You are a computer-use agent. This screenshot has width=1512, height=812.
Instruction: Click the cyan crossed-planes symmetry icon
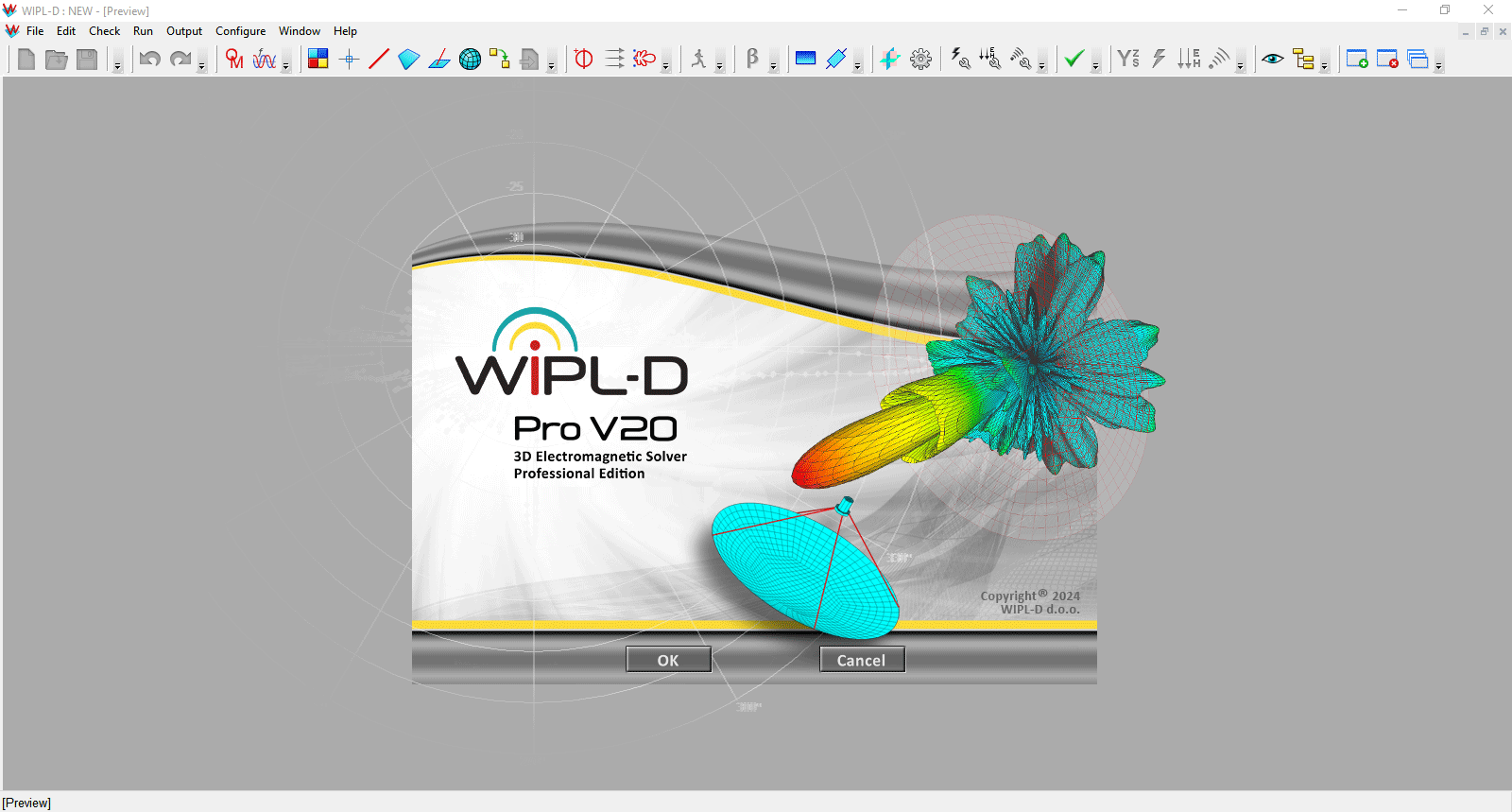tap(890, 60)
